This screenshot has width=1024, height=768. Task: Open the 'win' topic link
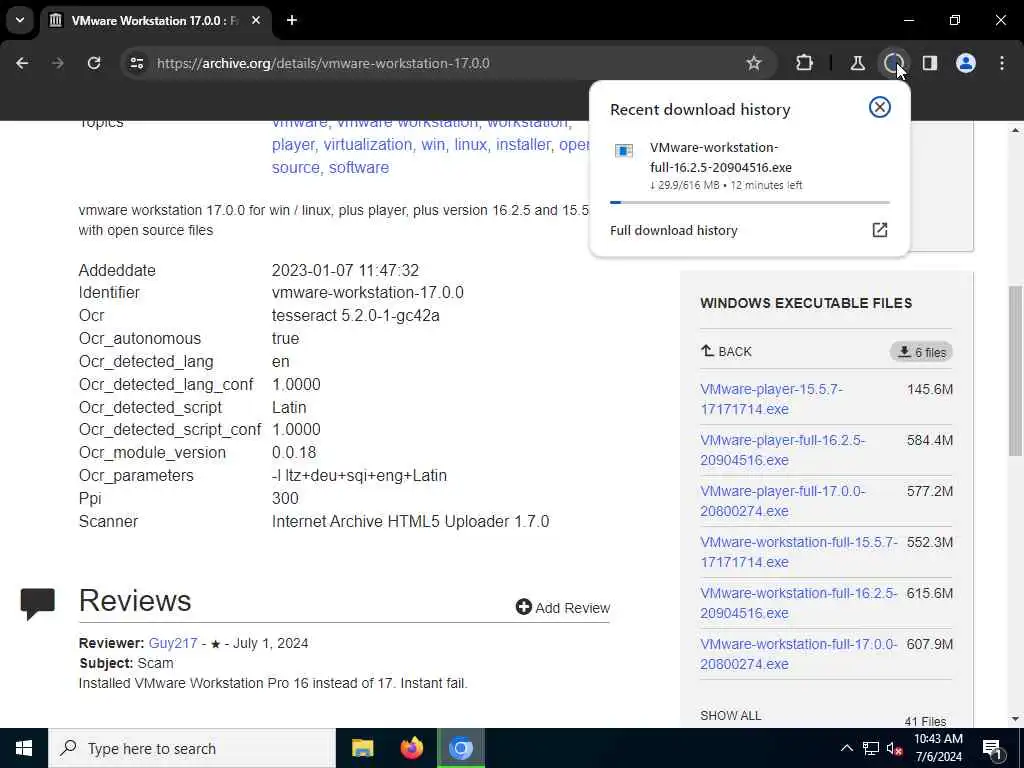click(x=432, y=144)
